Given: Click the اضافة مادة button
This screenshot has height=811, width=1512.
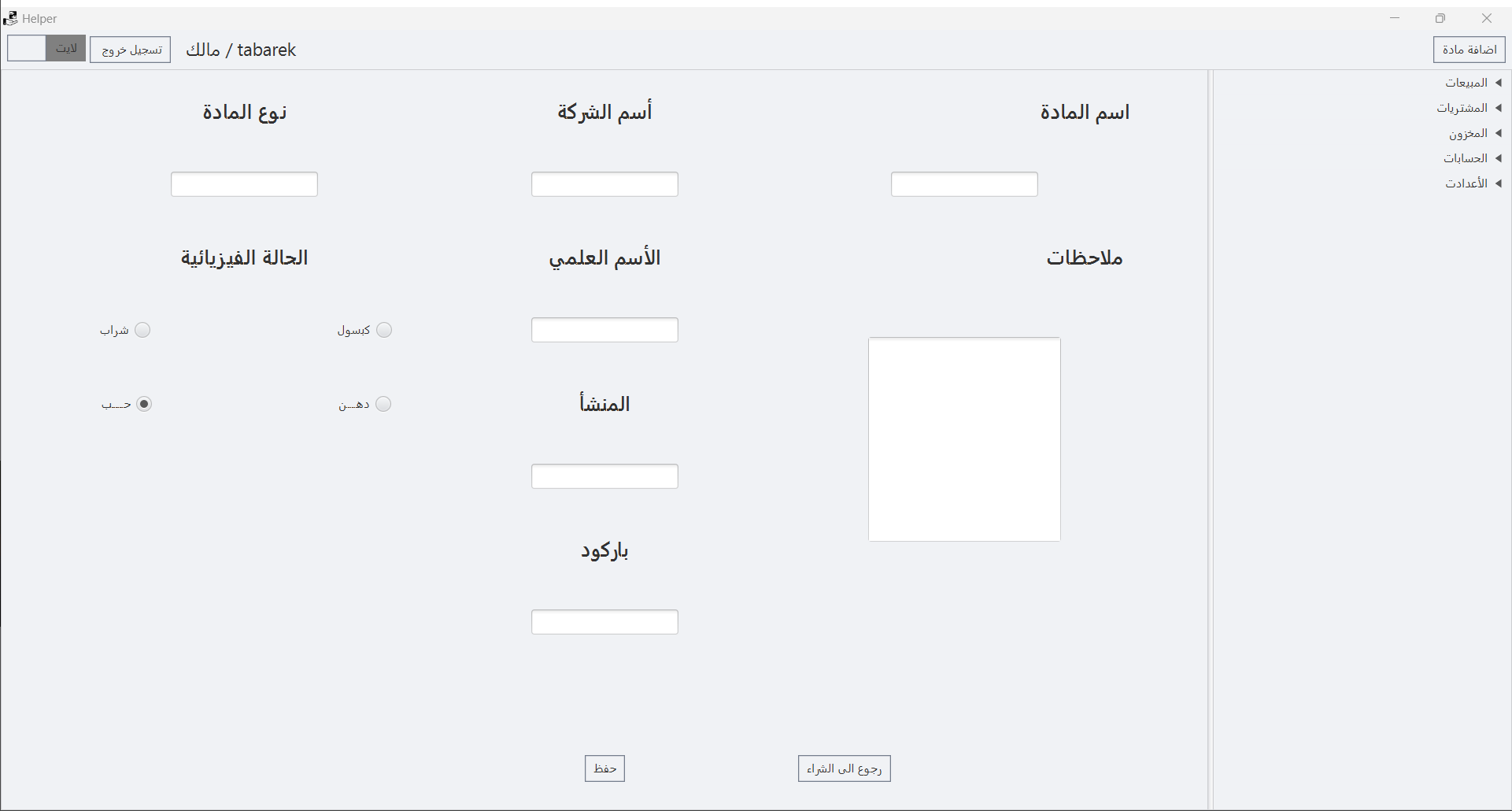Looking at the screenshot, I should pos(1469,50).
